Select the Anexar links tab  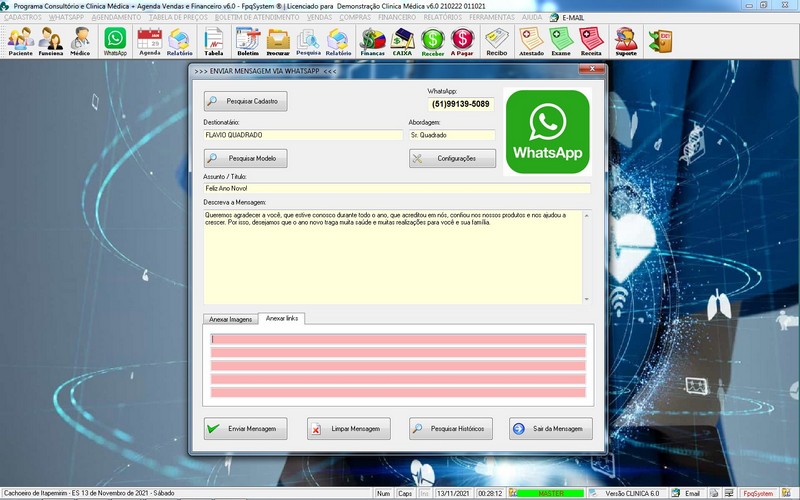point(283,318)
